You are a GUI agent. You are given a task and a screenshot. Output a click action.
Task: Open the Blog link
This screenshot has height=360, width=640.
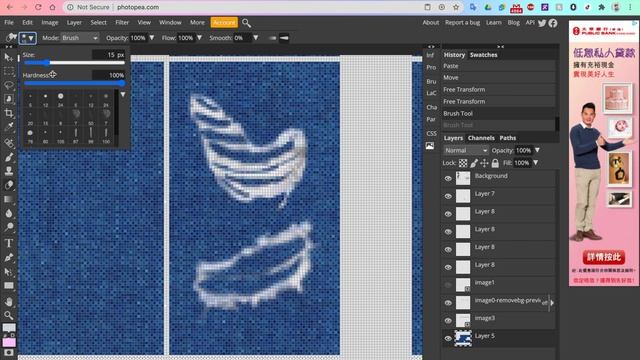[x=513, y=22]
